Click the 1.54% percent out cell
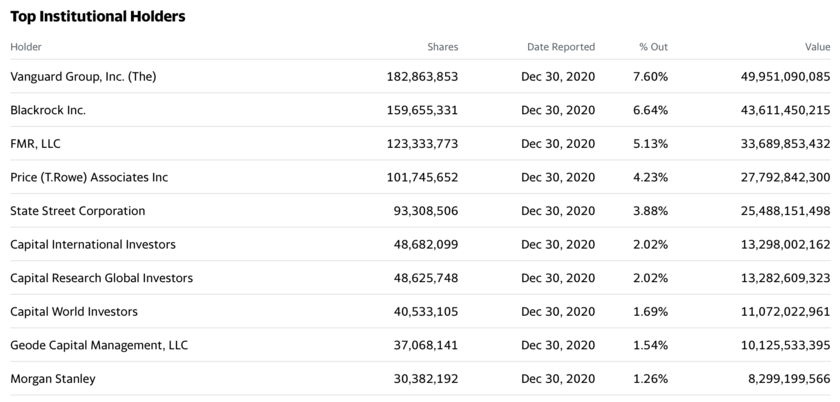This screenshot has height=402, width=840. pos(650,345)
